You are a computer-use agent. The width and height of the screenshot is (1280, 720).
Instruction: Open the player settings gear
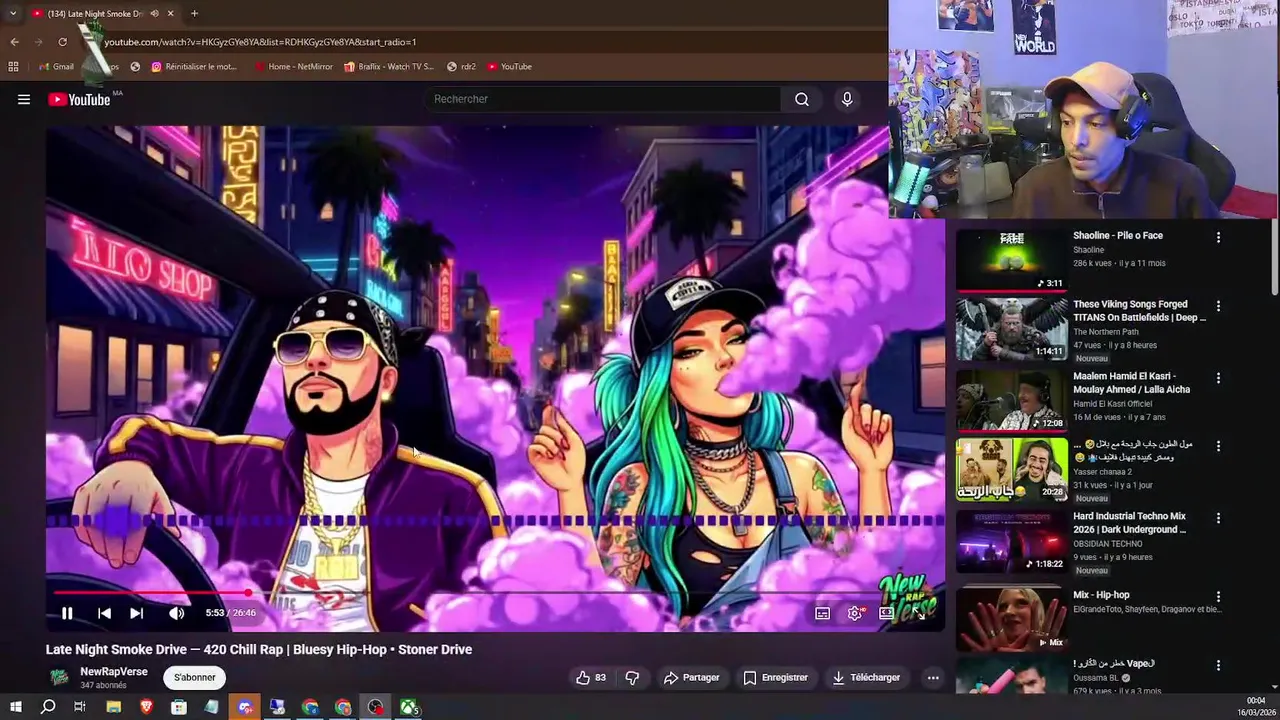[854, 613]
